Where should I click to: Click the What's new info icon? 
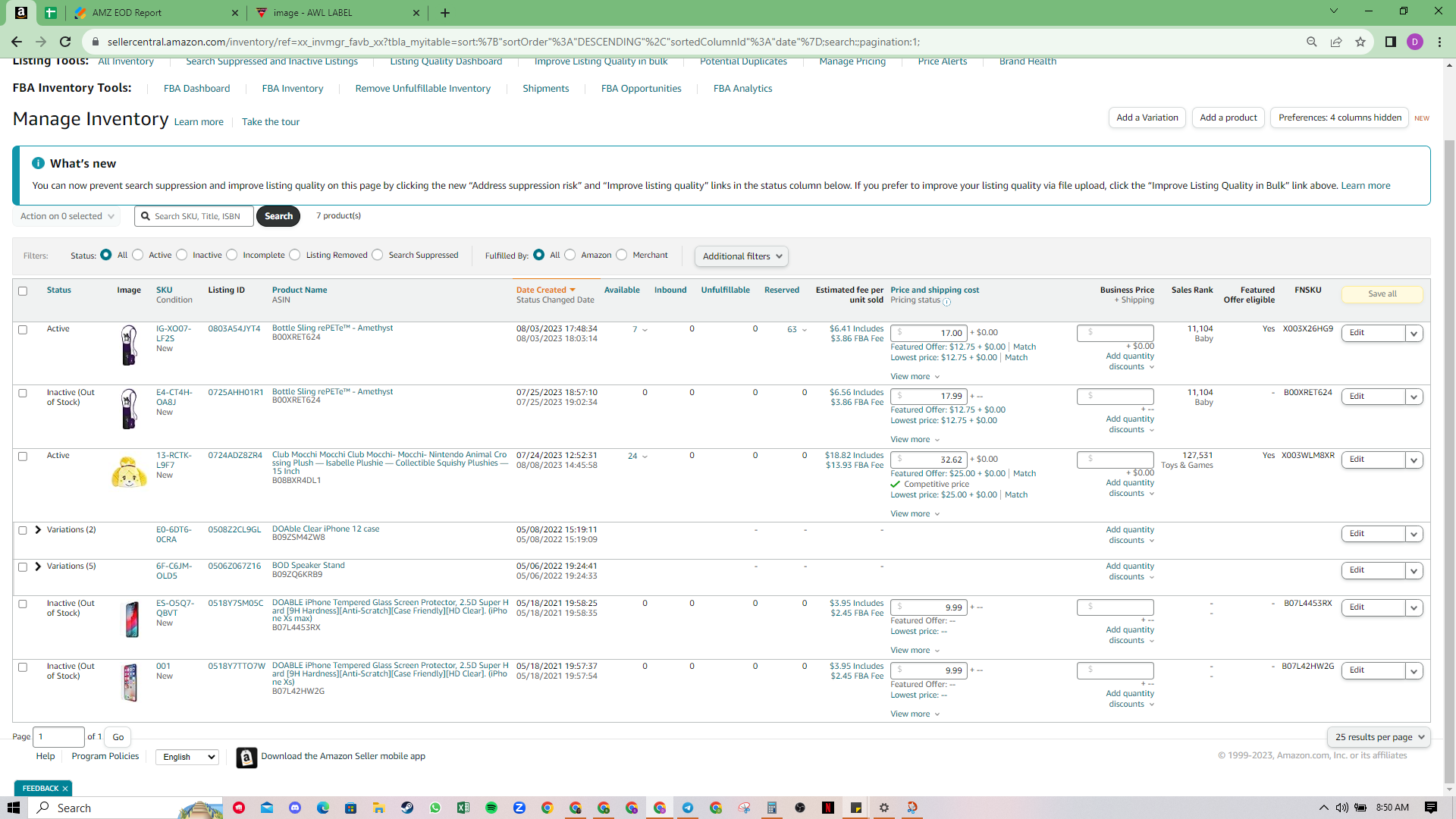point(38,163)
